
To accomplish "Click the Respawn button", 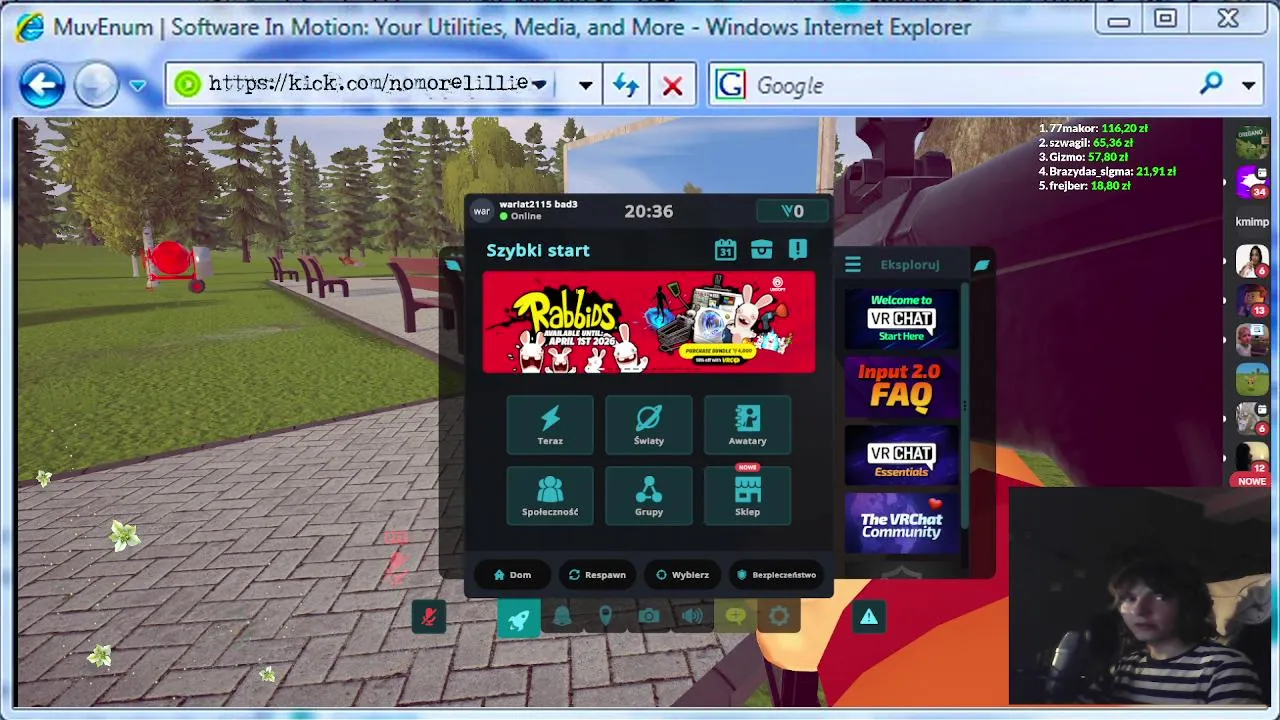I will tap(597, 575).
